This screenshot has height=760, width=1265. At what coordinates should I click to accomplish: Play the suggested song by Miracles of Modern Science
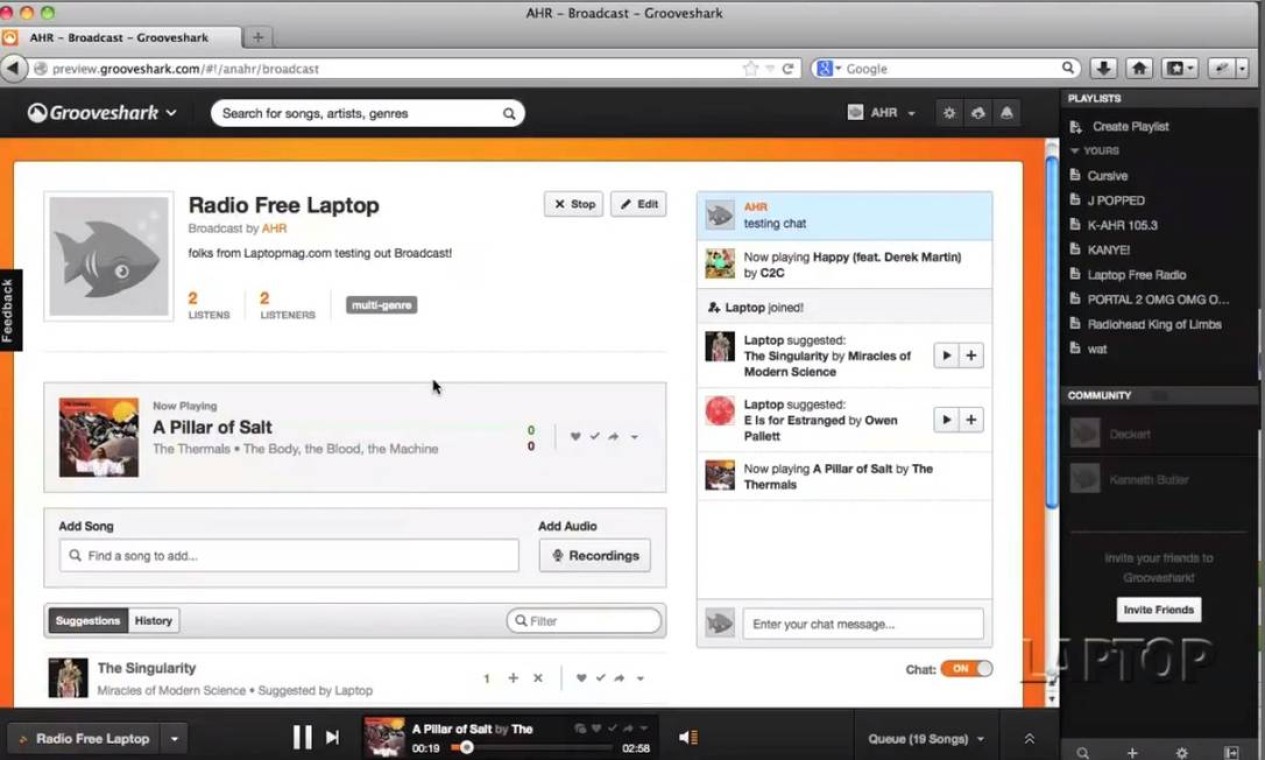coord(945,355)
